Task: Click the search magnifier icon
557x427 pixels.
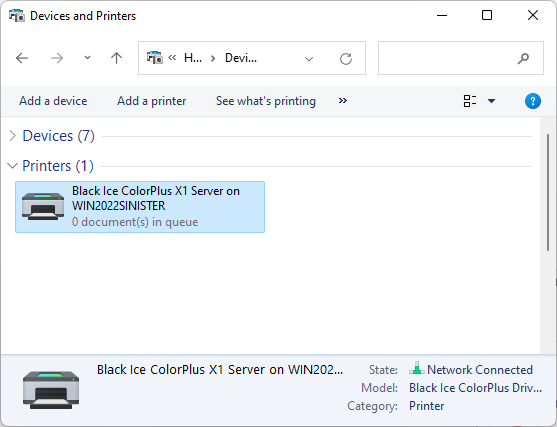Action: tap(523, 58)
